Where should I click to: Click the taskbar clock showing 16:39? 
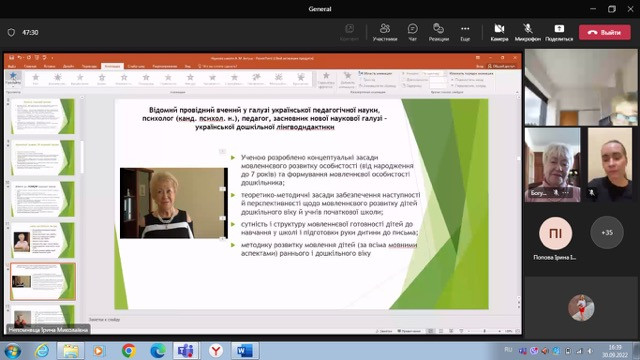(x=615, y=351)
